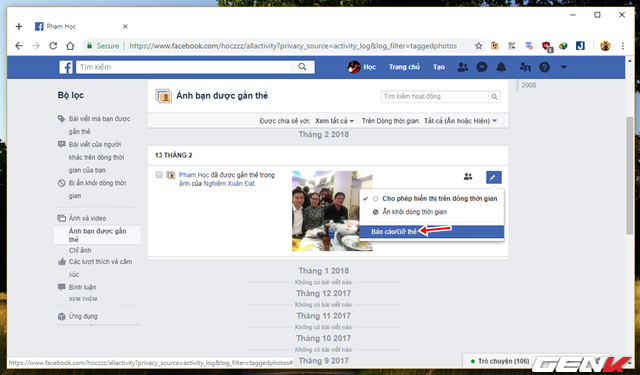640x375 pixels.
Task: Click the Tháng 10 2017 heading
Action: [324, 338]
